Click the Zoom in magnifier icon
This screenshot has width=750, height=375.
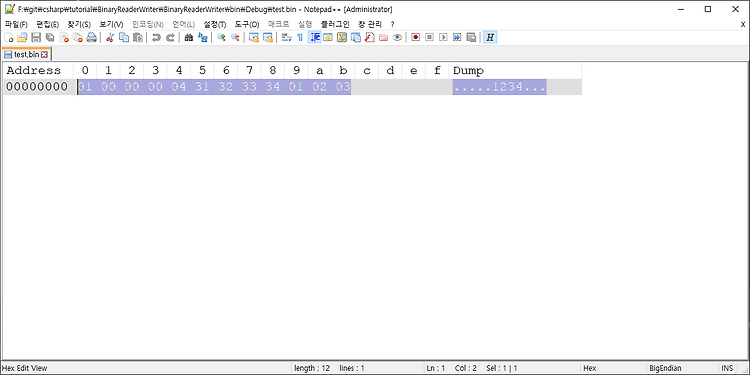coord(221,37)
